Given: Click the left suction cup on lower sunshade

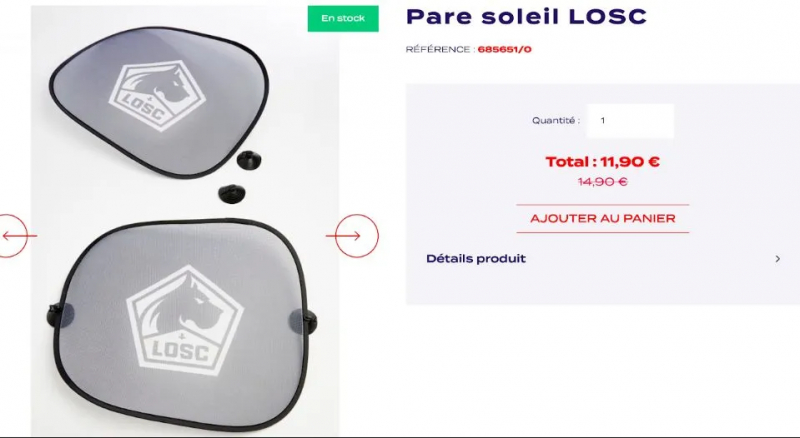Looking at the screenshot, I should (60, 315).
